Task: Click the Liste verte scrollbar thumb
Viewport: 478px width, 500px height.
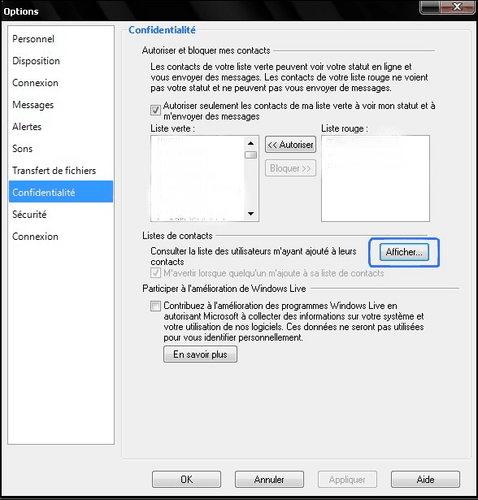Action: (251, 155)
